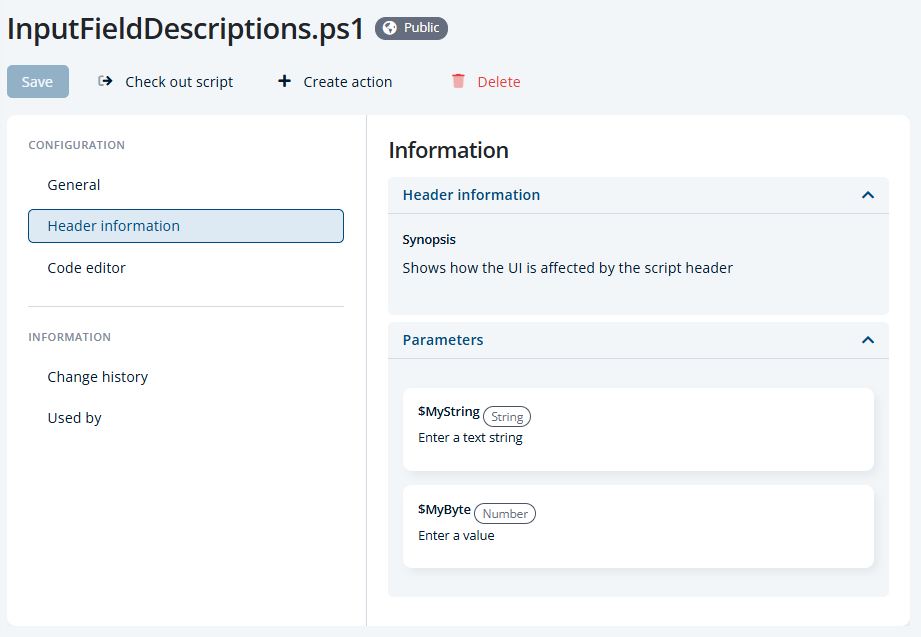Click the globe icon in the Public badge
The height and width of the screenshot is (637, 921).
(x=390, y=28)
